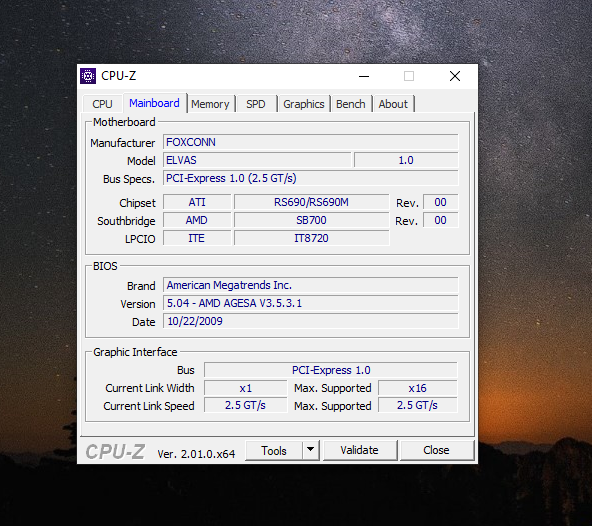Click the Ver. 2.01.0.x64 version text
Viewport: 593px width, 528px height.
(x=196, y=454)
